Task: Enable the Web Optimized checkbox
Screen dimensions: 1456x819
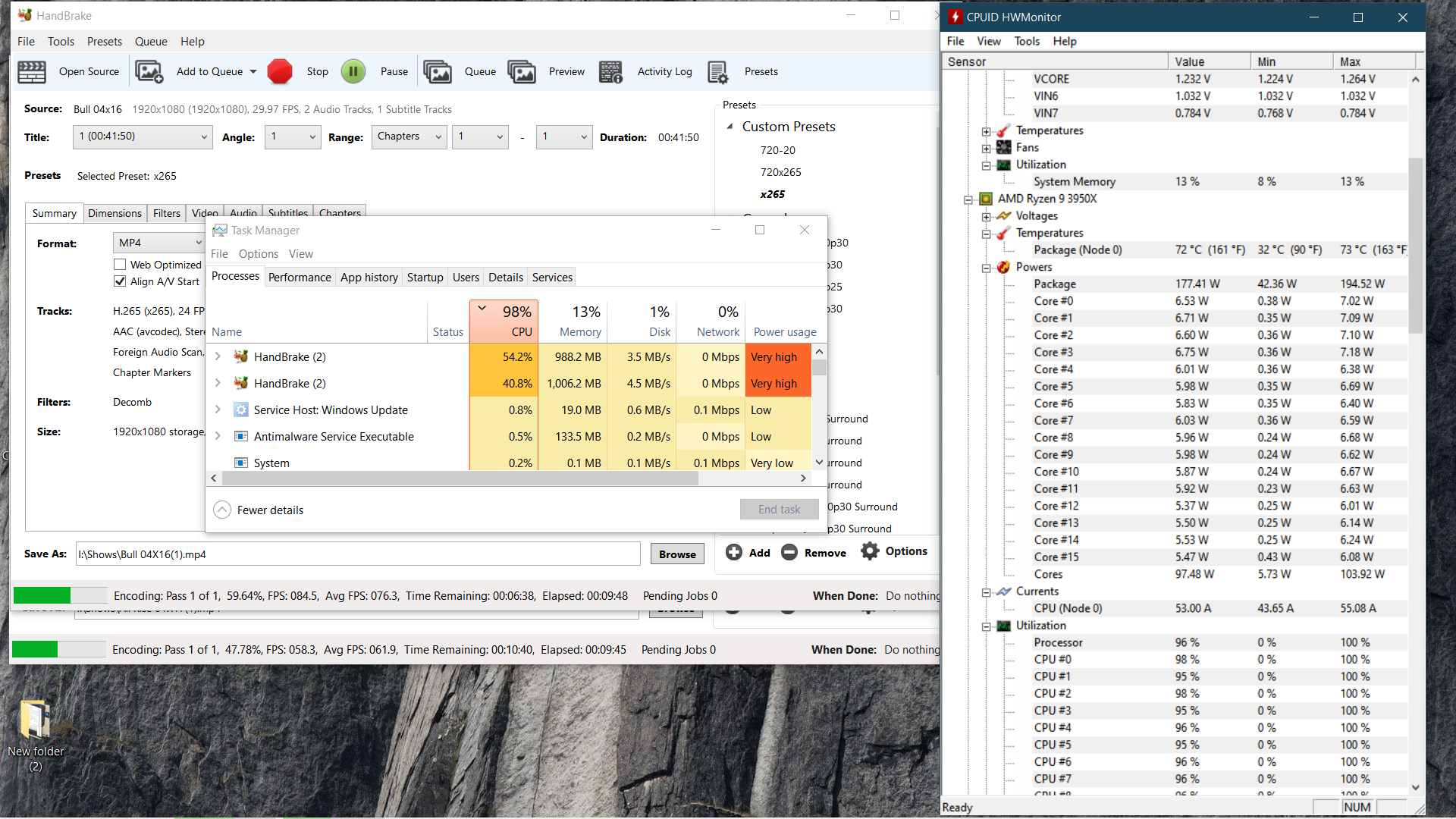Action: tap(120, 265)
